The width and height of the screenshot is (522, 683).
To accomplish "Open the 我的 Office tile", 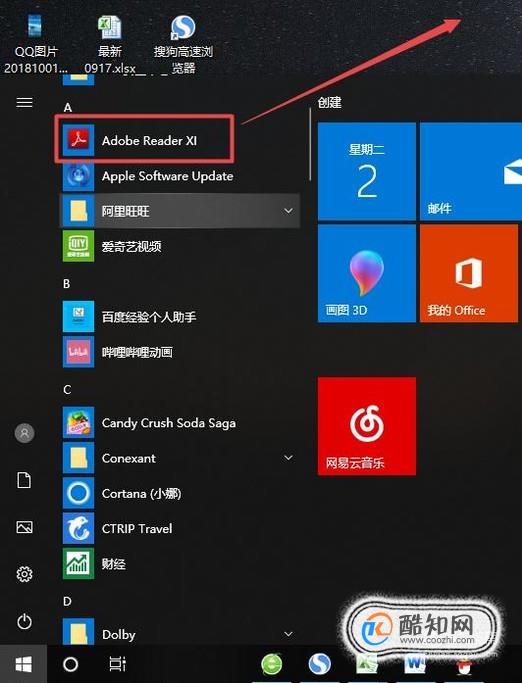I will [x=469, y=273].
